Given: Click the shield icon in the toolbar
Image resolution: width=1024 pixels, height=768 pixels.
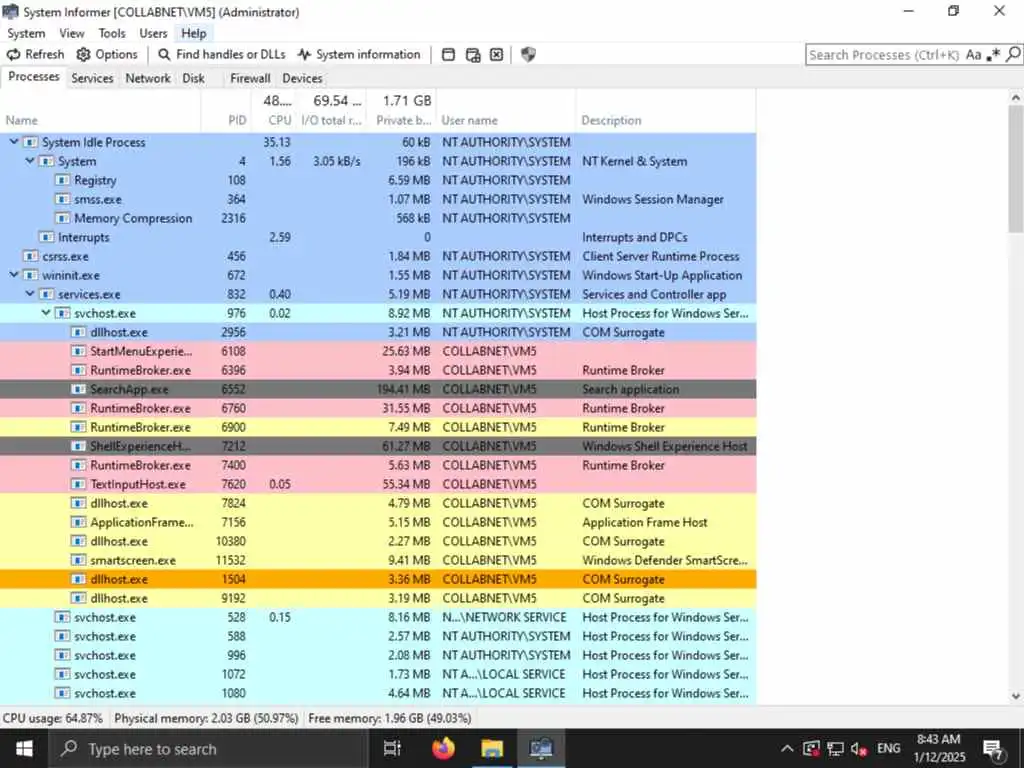Looking at the screenshot, I should [528, 54].
